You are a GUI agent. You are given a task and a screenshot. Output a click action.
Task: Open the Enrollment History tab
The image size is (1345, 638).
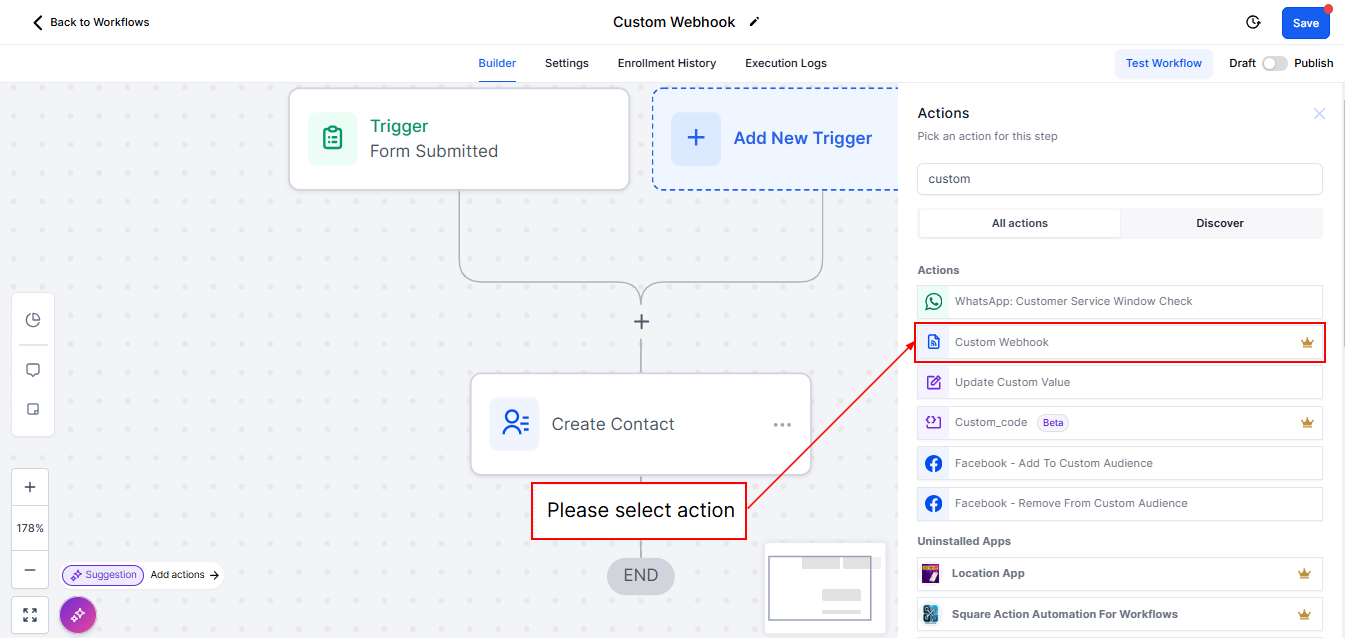click(x=667, y=63)
